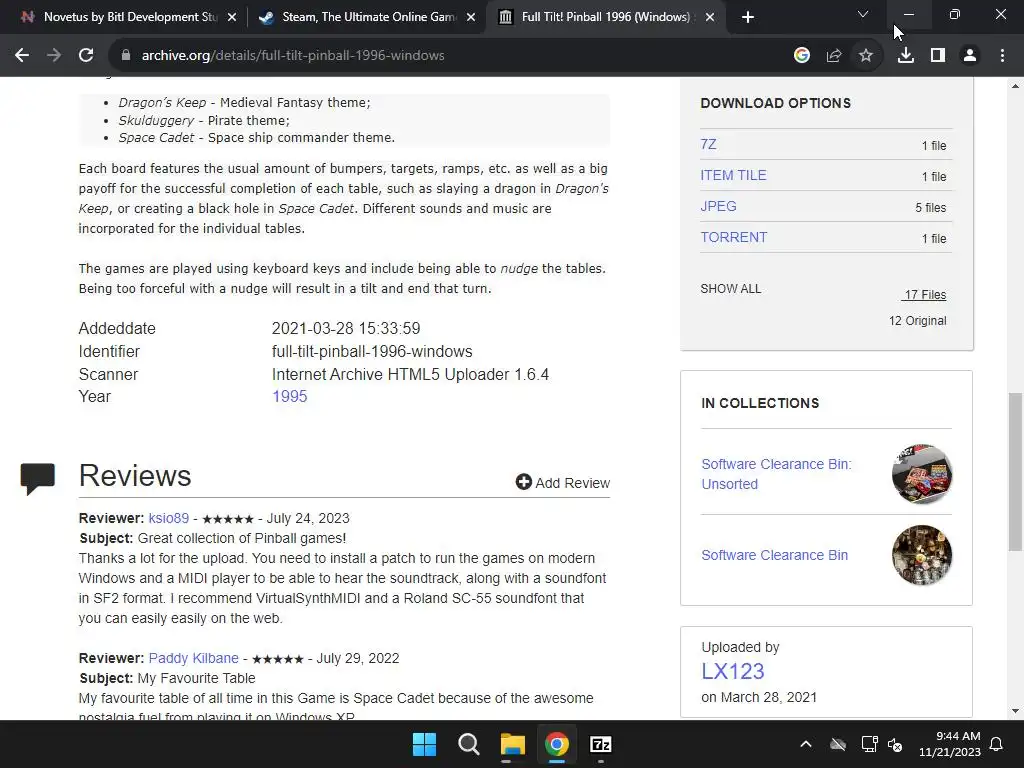Open Chrome downloads icon
The image size is (1024, 768).
[x=905, y=56]
